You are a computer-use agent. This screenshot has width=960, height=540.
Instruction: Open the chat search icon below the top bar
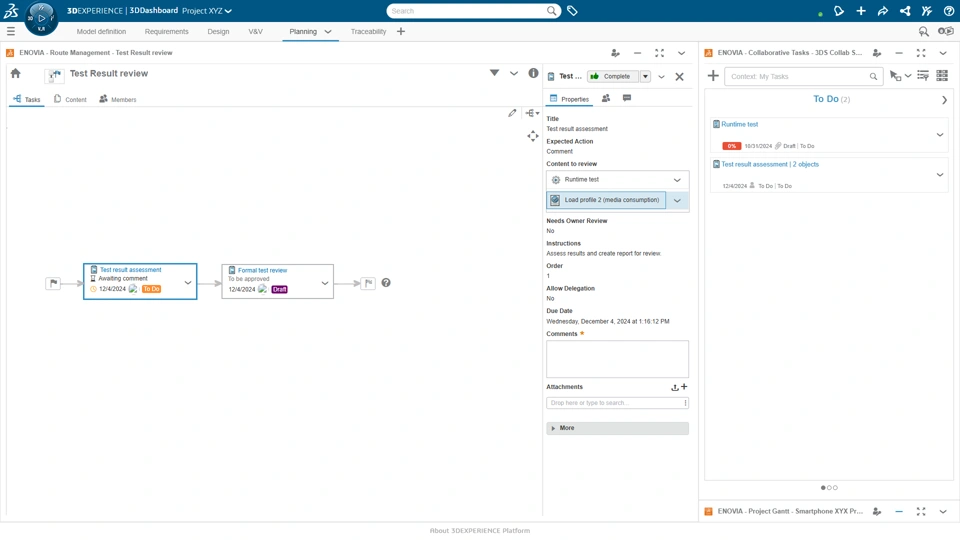click(x=923, y=31)
